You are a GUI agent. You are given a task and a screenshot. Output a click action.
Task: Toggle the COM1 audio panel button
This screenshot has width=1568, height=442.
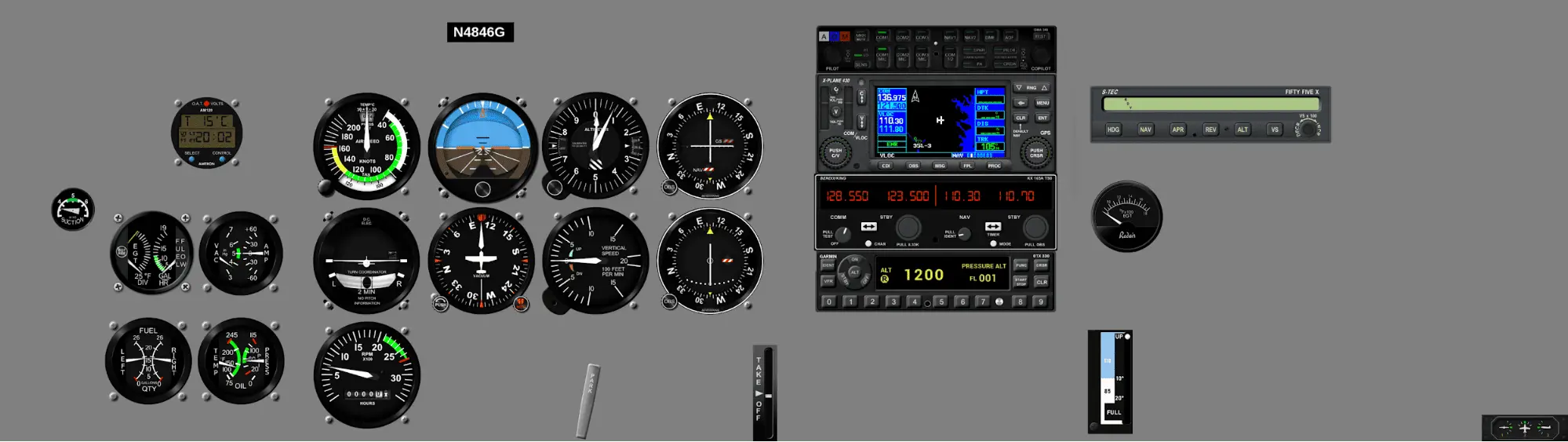(882, 35)
